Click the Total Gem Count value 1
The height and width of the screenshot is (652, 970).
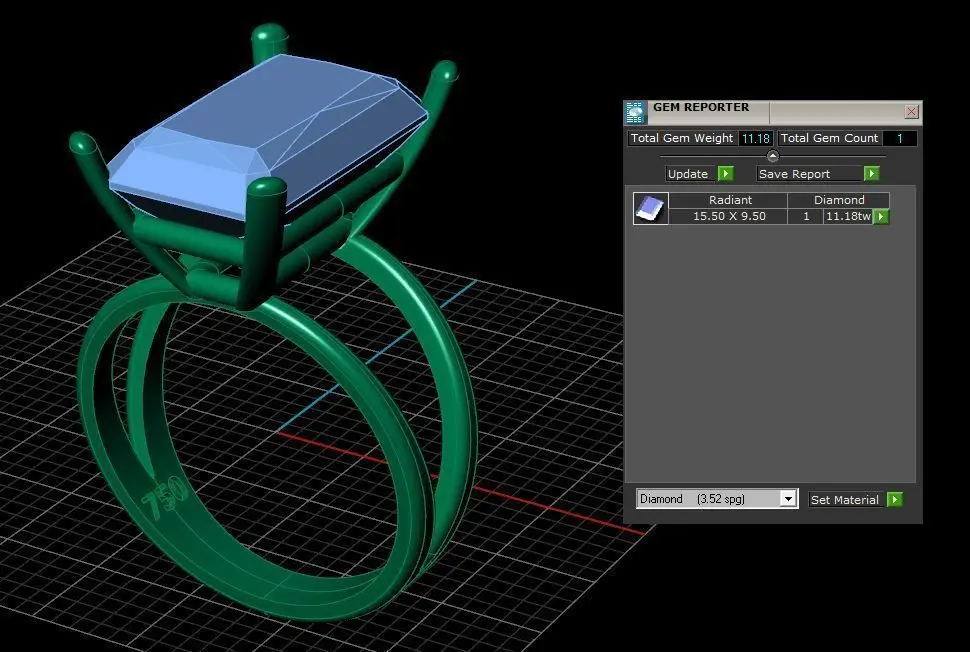(899, 139)
